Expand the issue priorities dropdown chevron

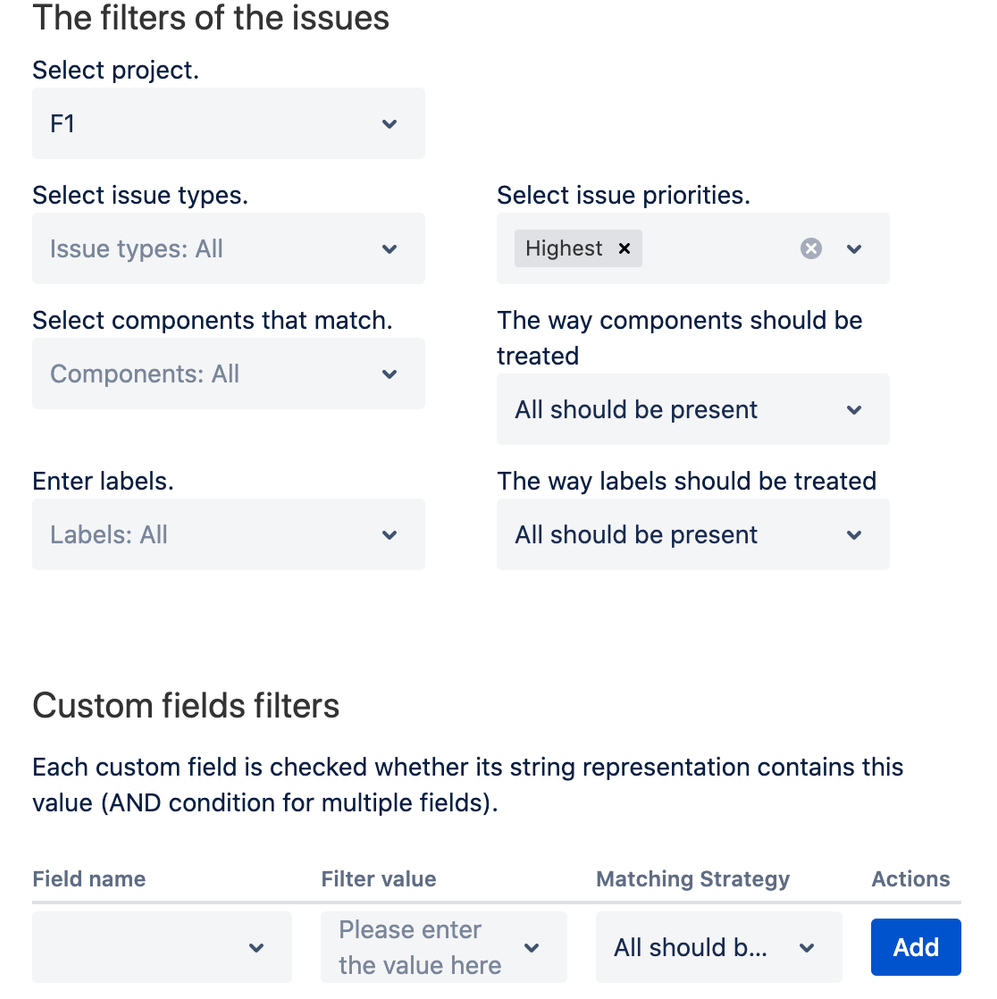coord(854,249)
